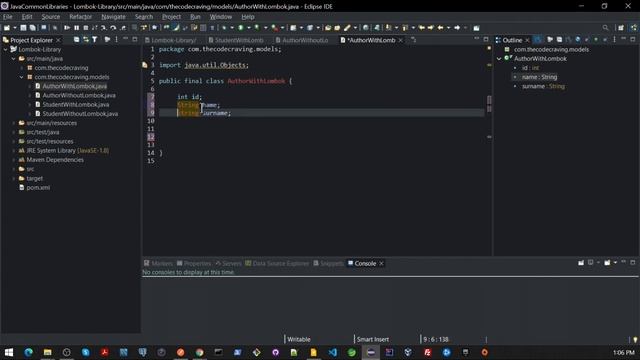Launch Debug with the bug icon
The image size is (640, 360).
pyautogui.click(x=224, y=28)
